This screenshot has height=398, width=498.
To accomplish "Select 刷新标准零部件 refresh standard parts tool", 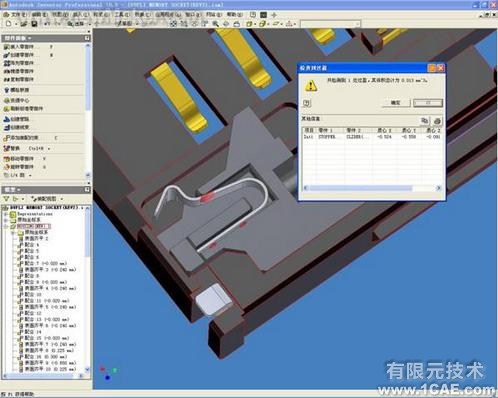I will point(23,109).
